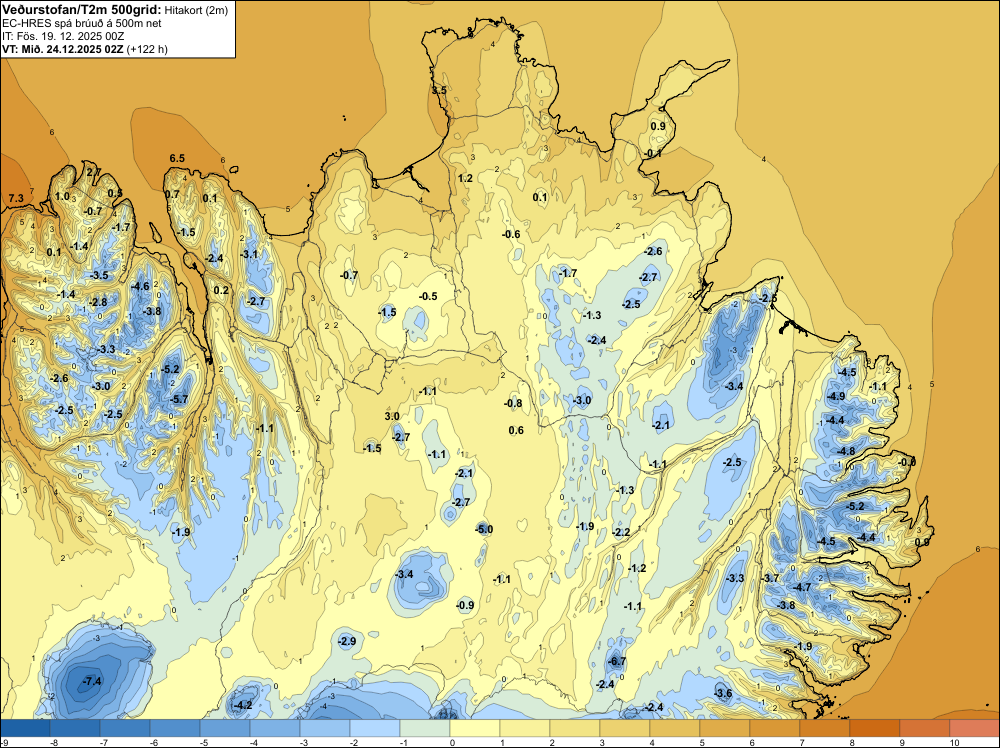
Task: Select the 'EC-HRES spá brúuð á 500m net' line
Action: [x=82, y=23]
